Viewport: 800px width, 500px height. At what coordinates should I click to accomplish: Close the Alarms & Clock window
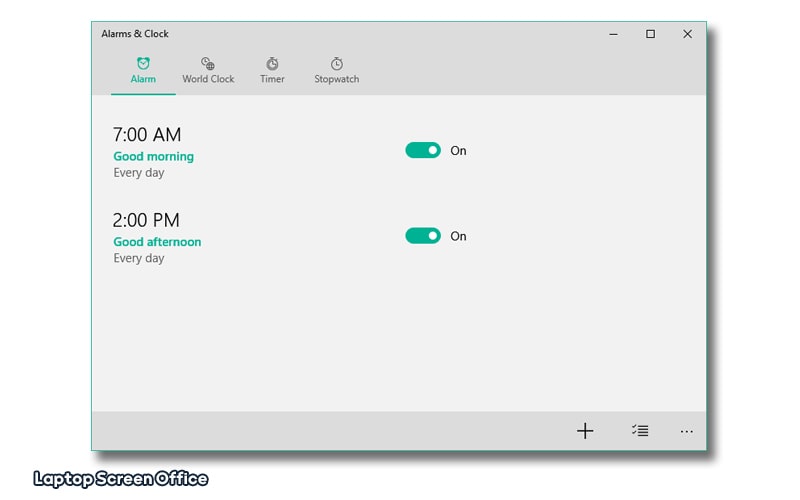point(687,34)
